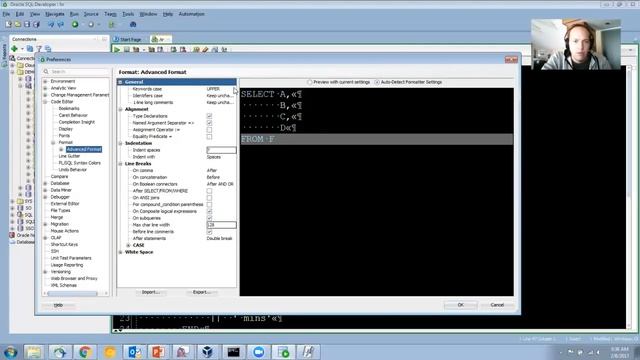This screenshot has height=360, width=640.
Task: Click the dark blue round toolbar icon
Action: pyautogui.click(x=133, y=24)
